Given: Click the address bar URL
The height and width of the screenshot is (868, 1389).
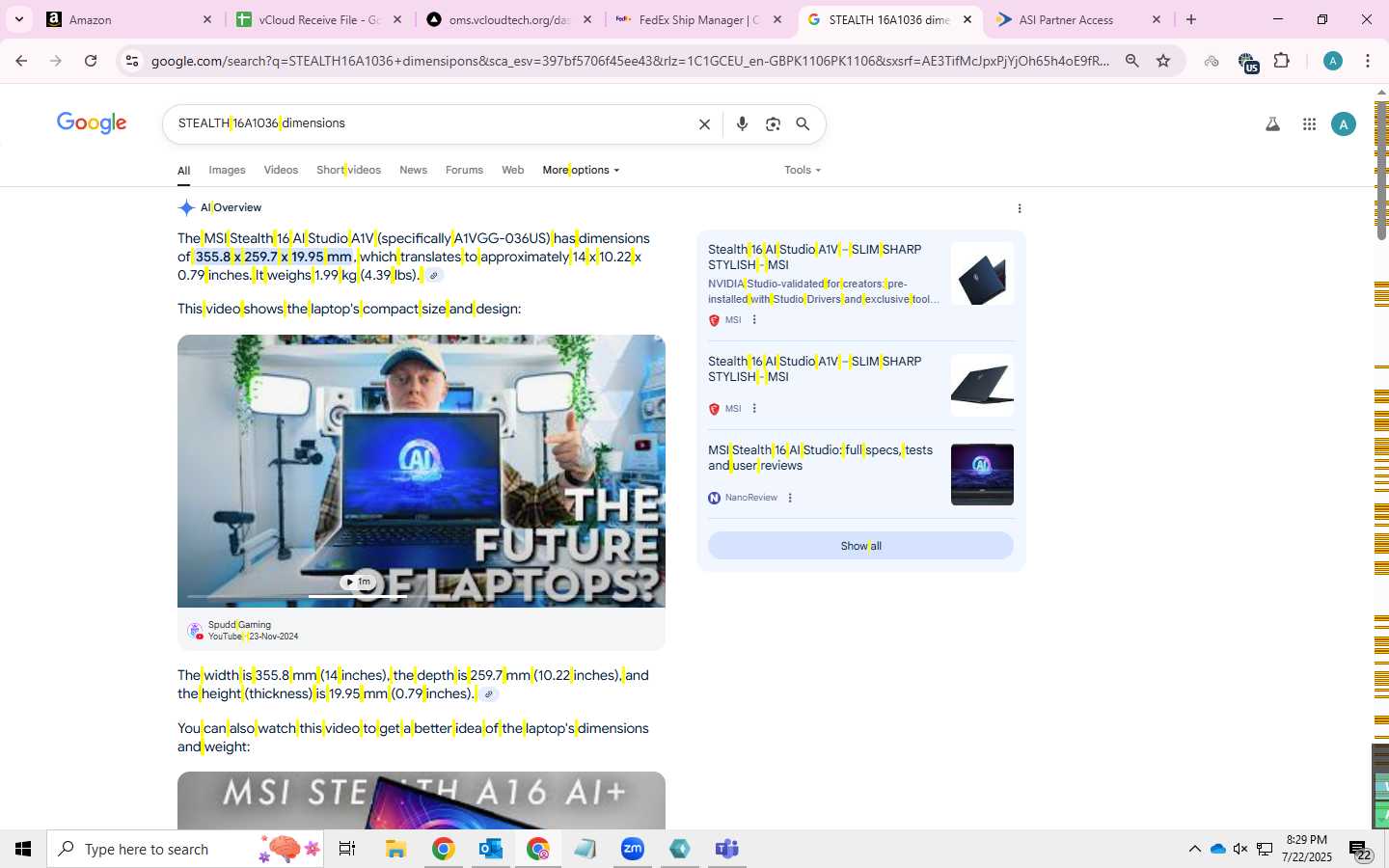Looking at the screenshot, I should 630,61.
